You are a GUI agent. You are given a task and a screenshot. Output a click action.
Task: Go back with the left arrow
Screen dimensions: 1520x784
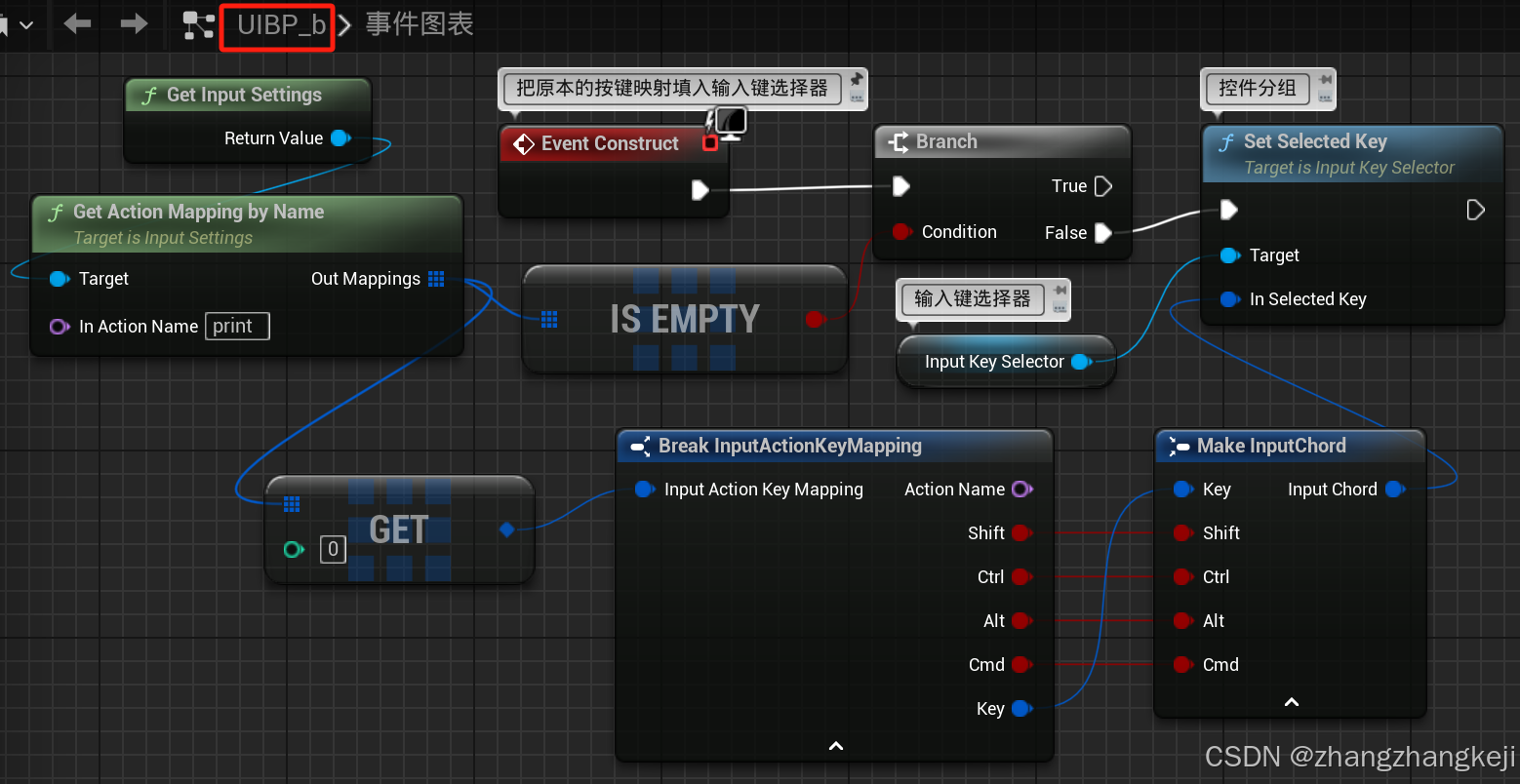[77, 23]
